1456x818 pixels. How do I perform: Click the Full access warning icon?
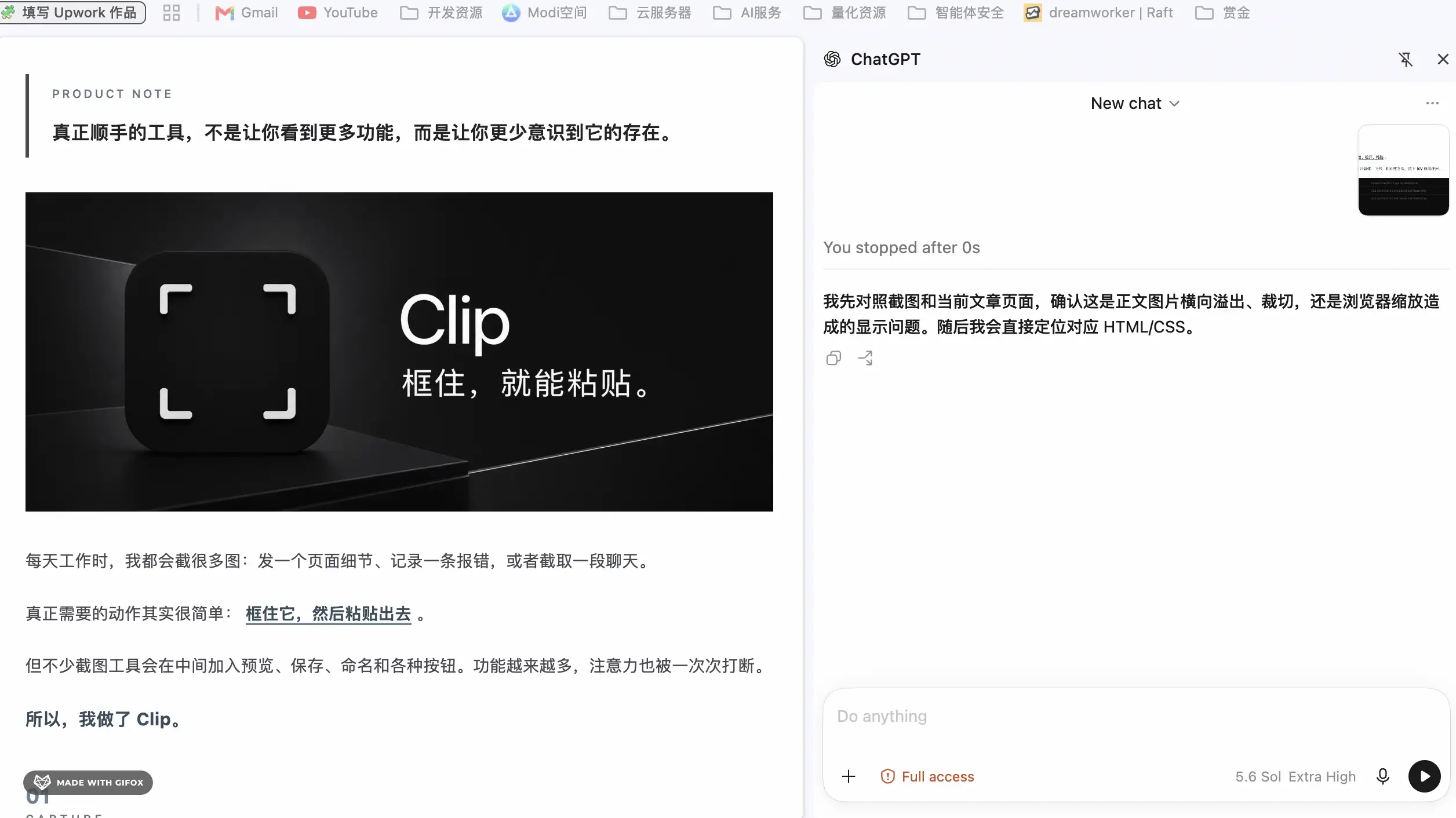click(x=887, y=776)
